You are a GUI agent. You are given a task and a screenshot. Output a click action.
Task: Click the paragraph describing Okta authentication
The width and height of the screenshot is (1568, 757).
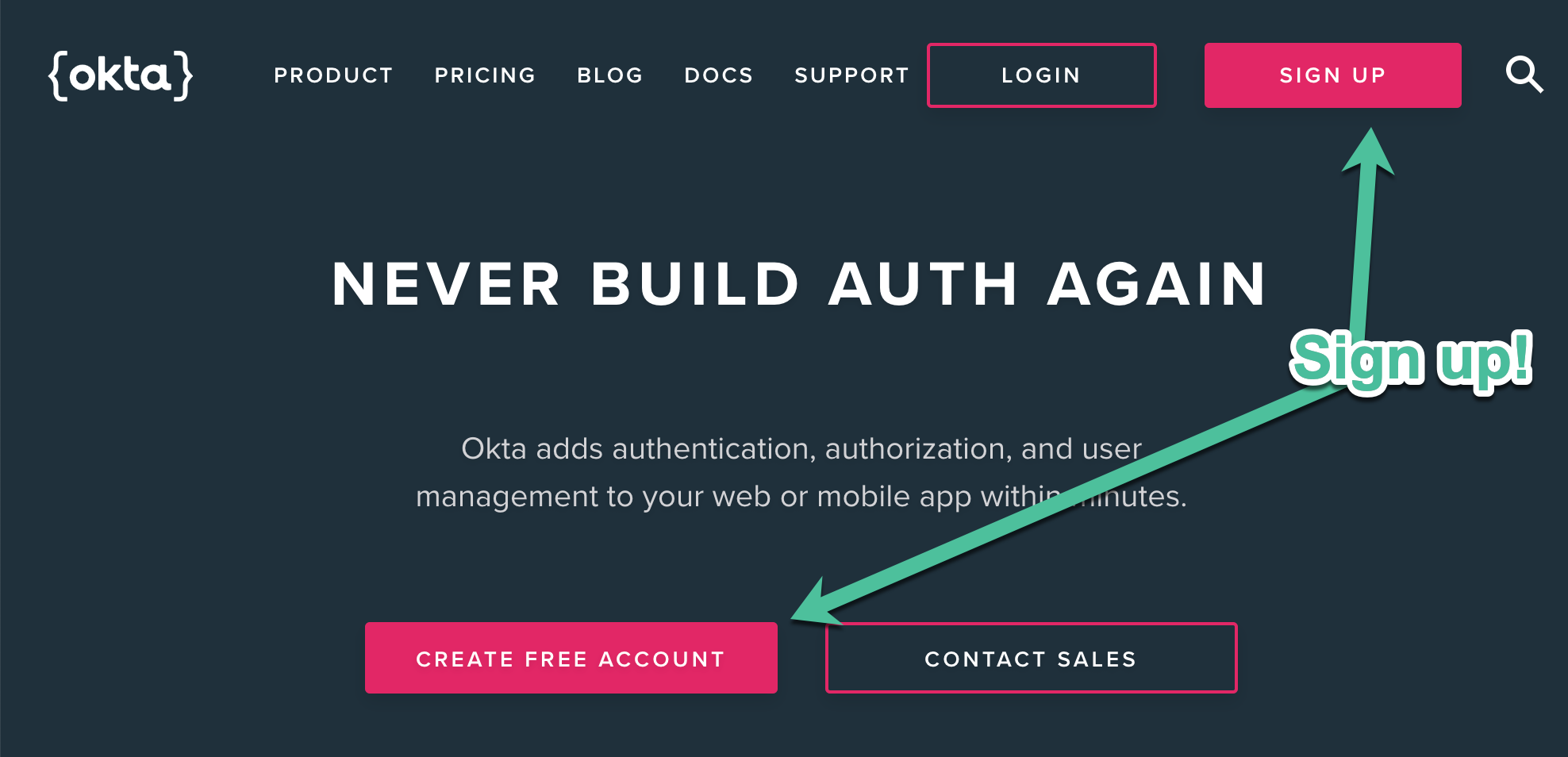[x=801, y=472]
